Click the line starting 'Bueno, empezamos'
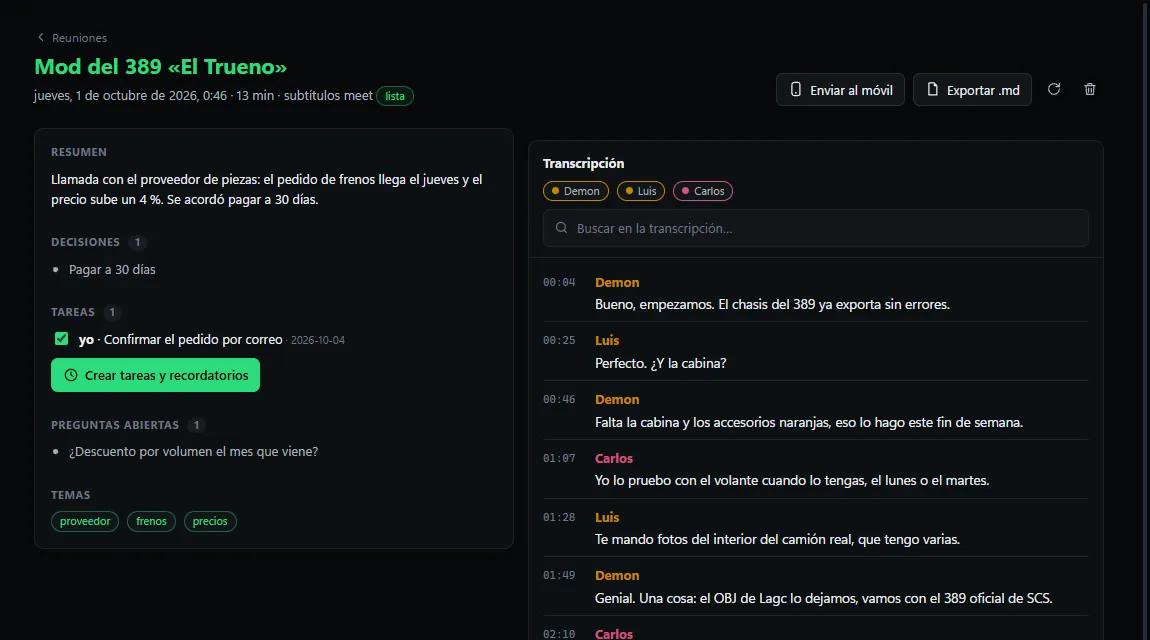Viewport: 1150px width, 640px height. click(772, 305)
